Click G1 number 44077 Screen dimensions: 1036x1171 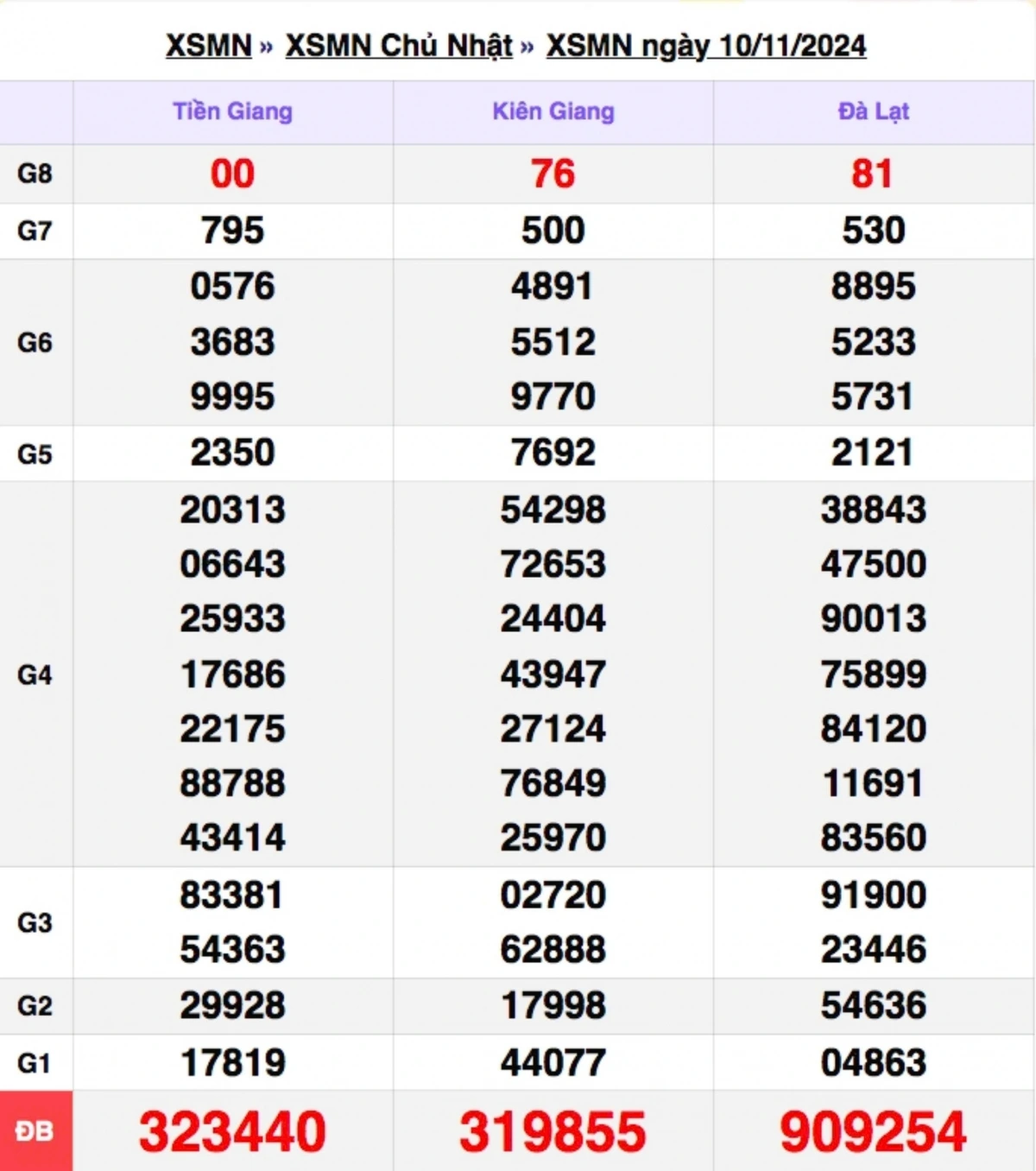tap(553, 1063)
